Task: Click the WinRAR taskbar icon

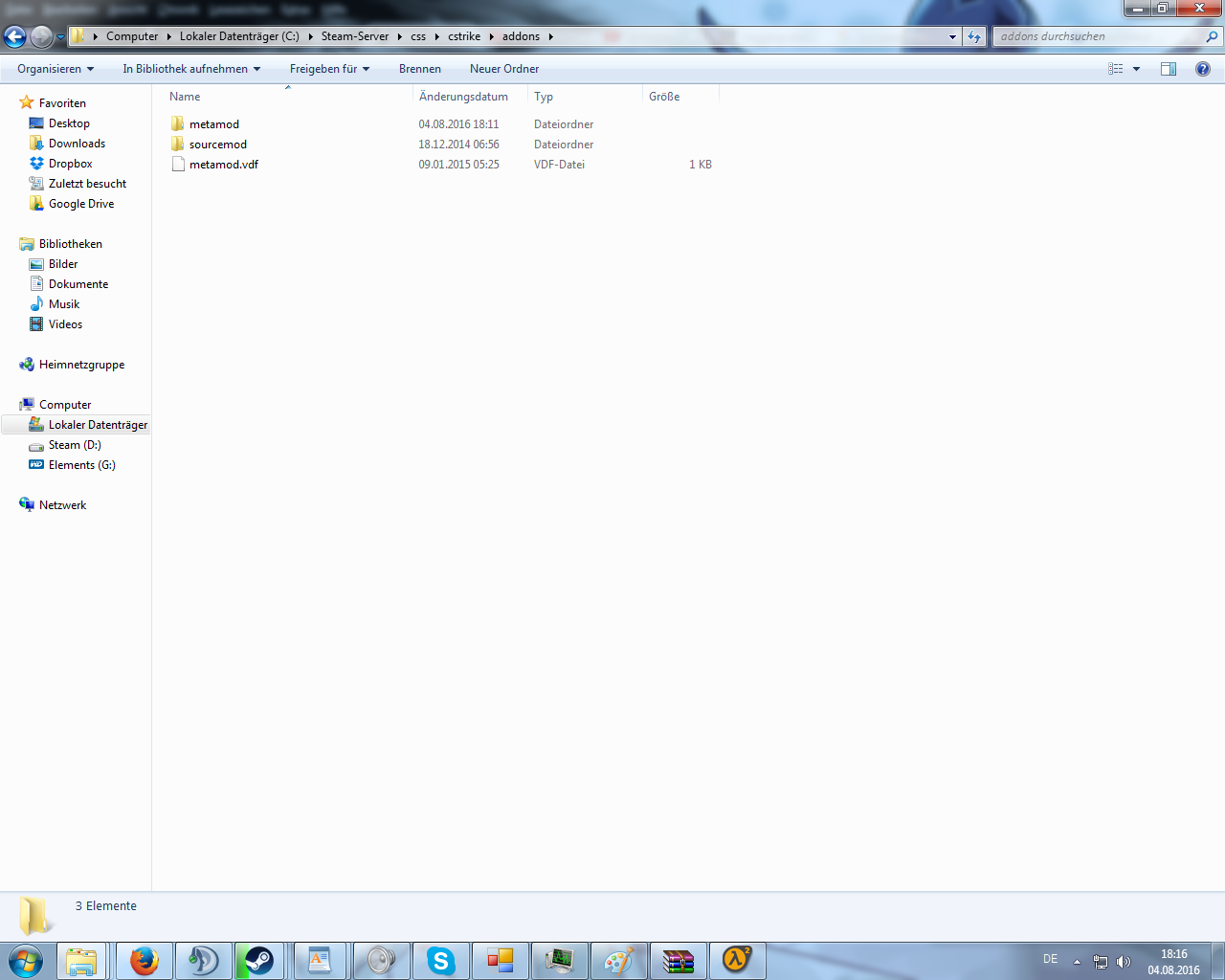Action: (x=678, y=960)
